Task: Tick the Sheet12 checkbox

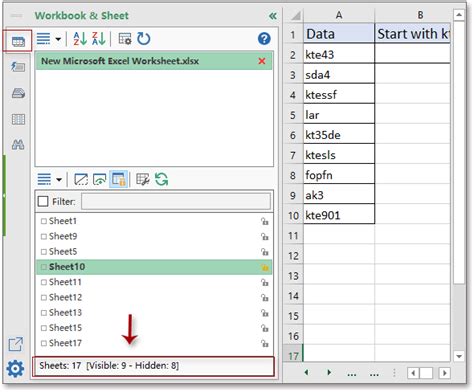Action: click(44, 298)
